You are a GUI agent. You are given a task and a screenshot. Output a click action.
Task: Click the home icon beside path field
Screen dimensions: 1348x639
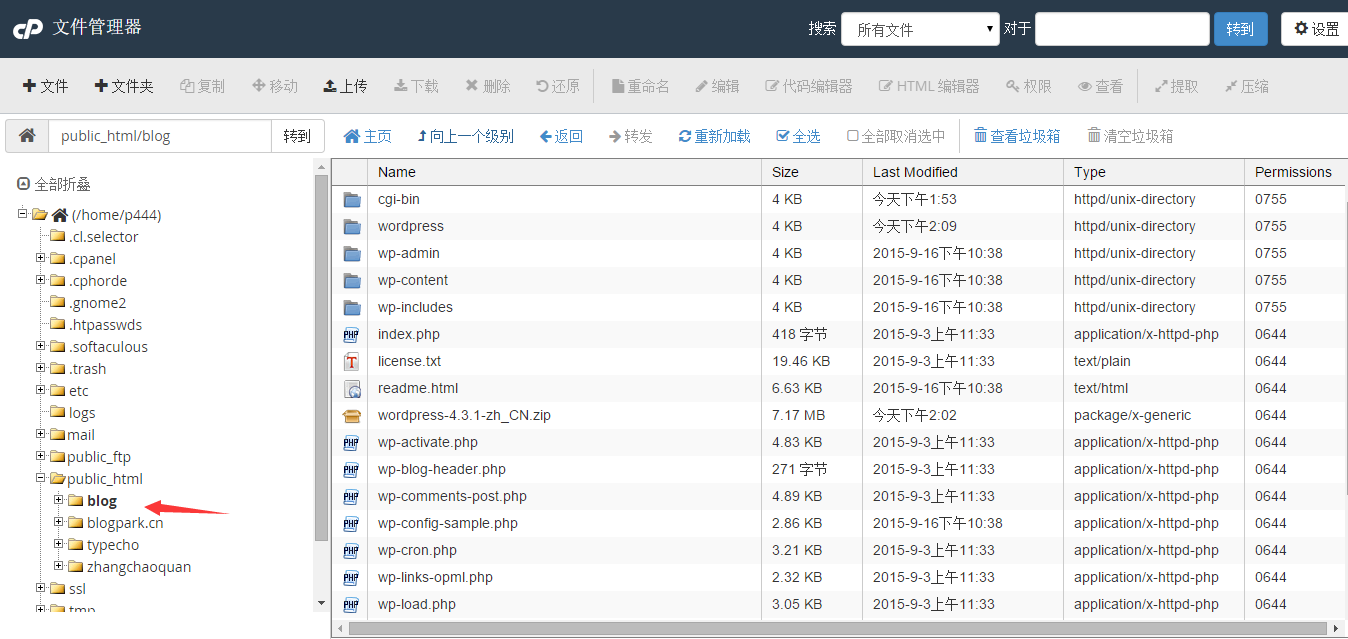[x=27, y=136]
